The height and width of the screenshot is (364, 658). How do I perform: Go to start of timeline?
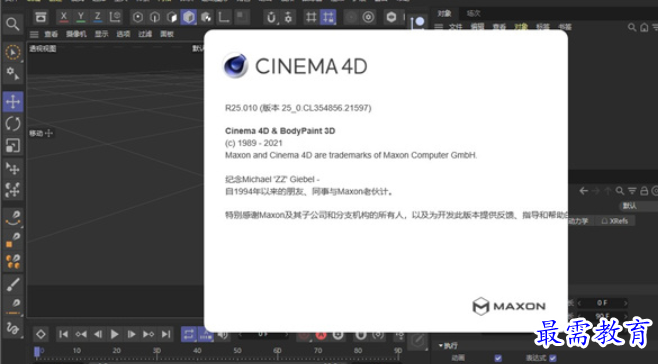tap(63, 334)
